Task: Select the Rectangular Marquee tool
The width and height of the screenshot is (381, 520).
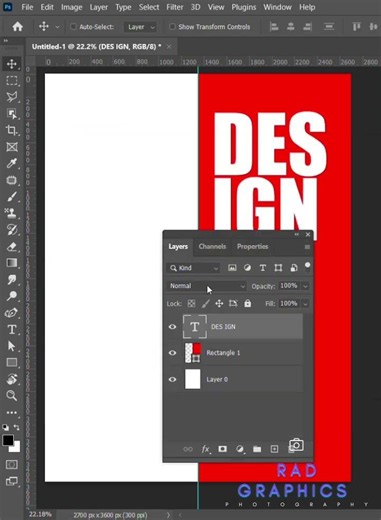Action: pyautogui.click(x=12, y=80)
